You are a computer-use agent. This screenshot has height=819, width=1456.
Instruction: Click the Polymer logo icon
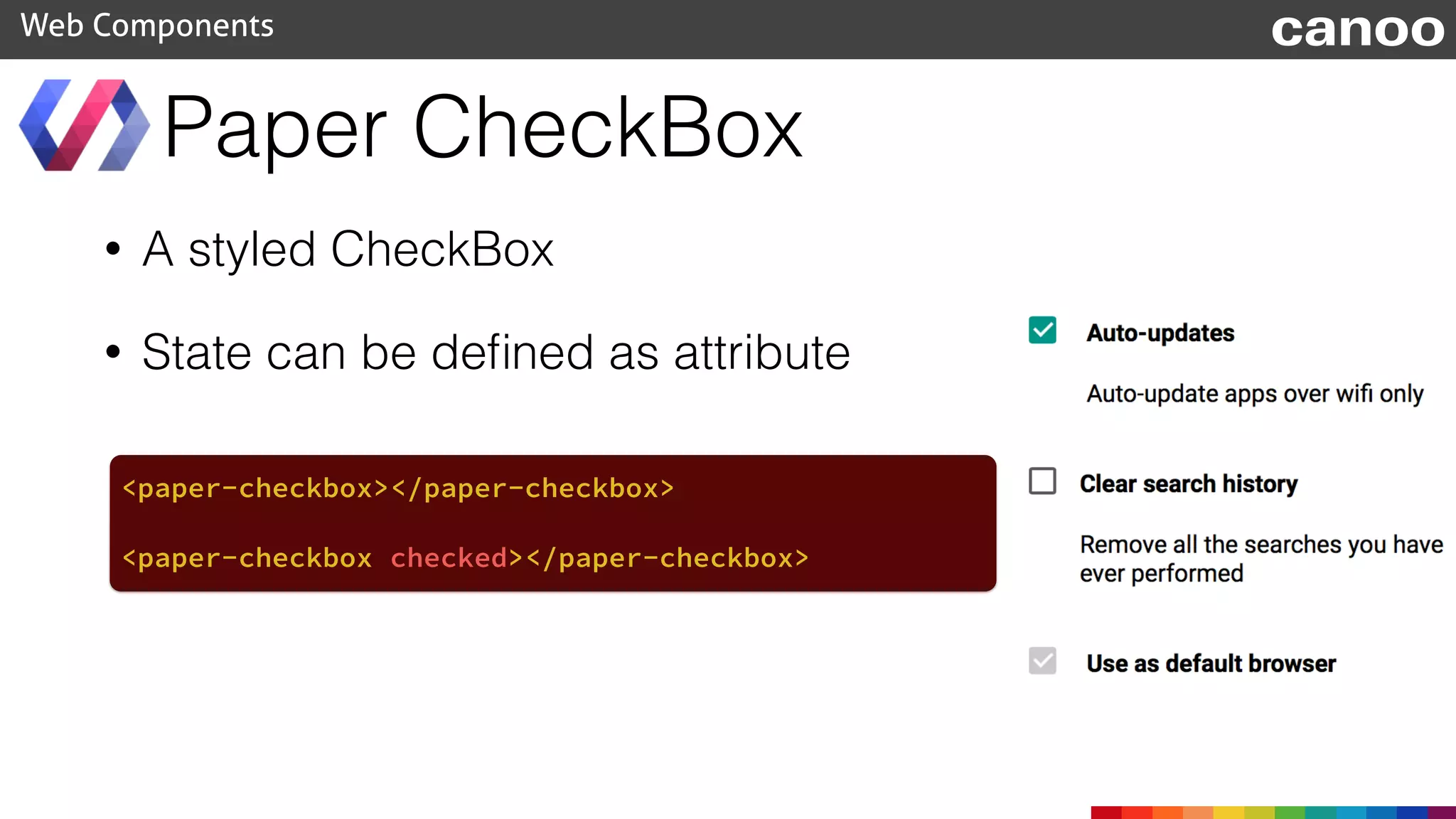click(x=85, y=125)
